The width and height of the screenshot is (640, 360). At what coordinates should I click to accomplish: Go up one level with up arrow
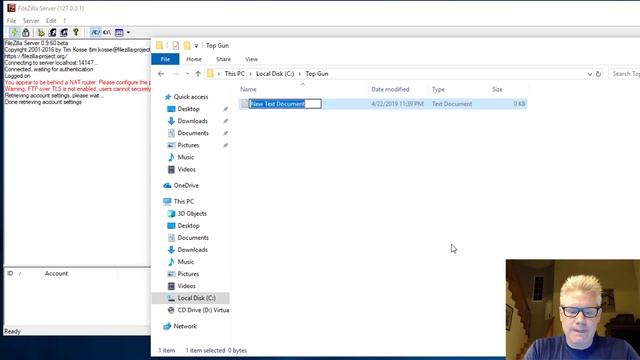(198, 74)
